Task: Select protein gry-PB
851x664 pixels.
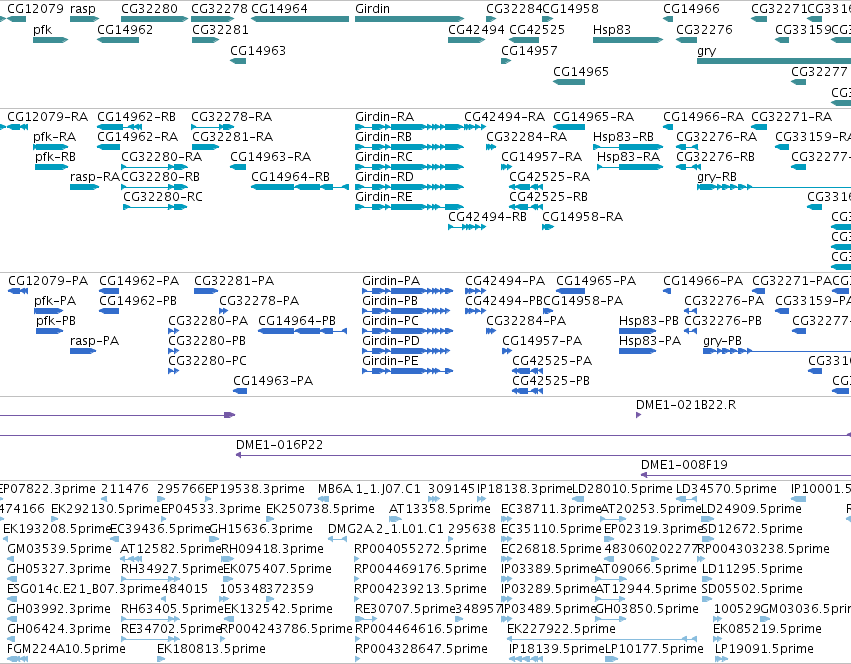Action: point(722,341)
